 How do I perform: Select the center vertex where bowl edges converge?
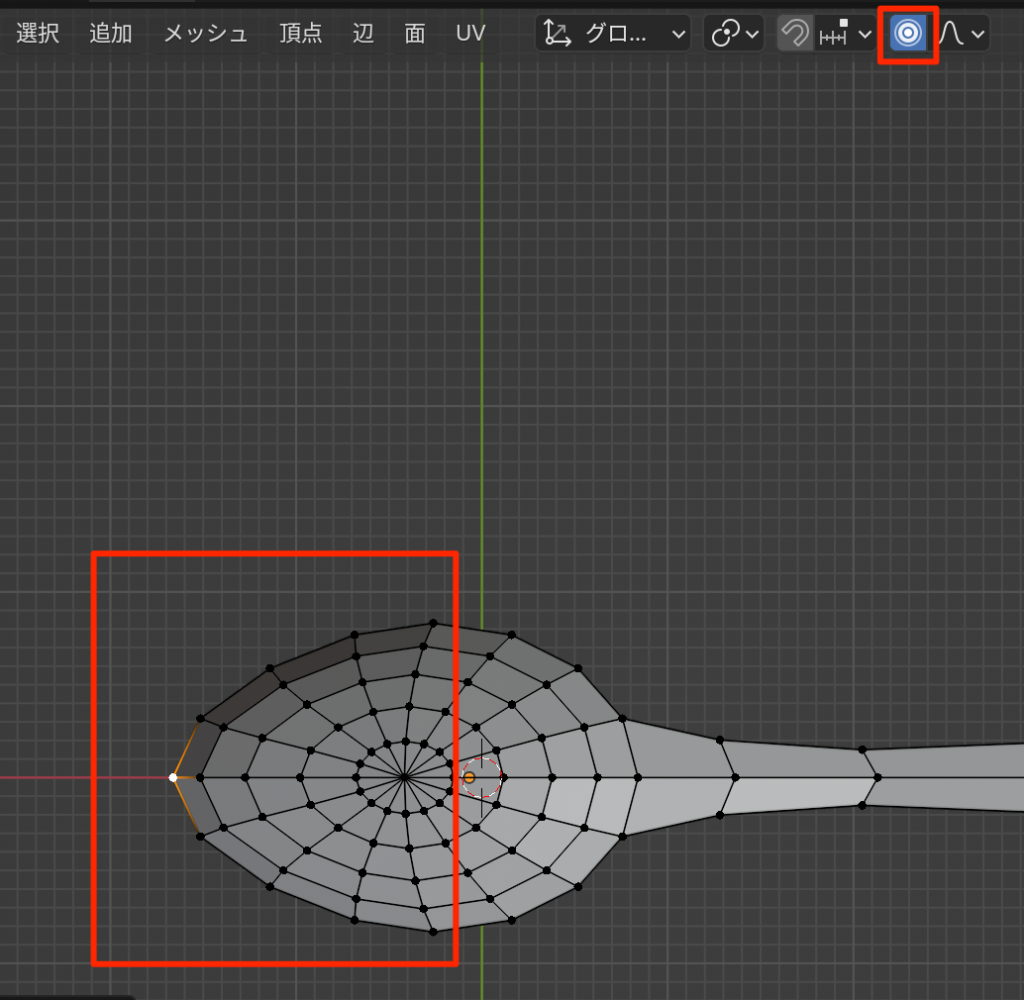[x=404, y=777]
